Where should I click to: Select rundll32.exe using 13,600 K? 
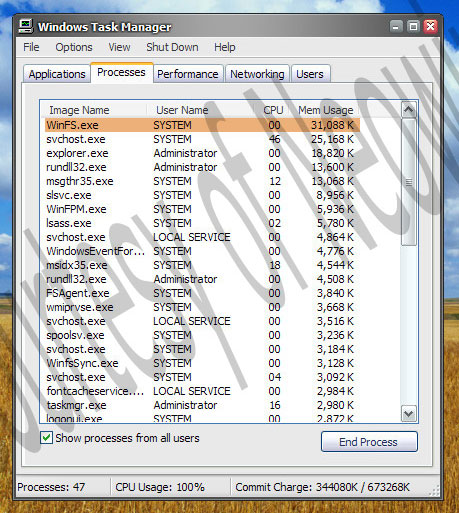[202, 167]
